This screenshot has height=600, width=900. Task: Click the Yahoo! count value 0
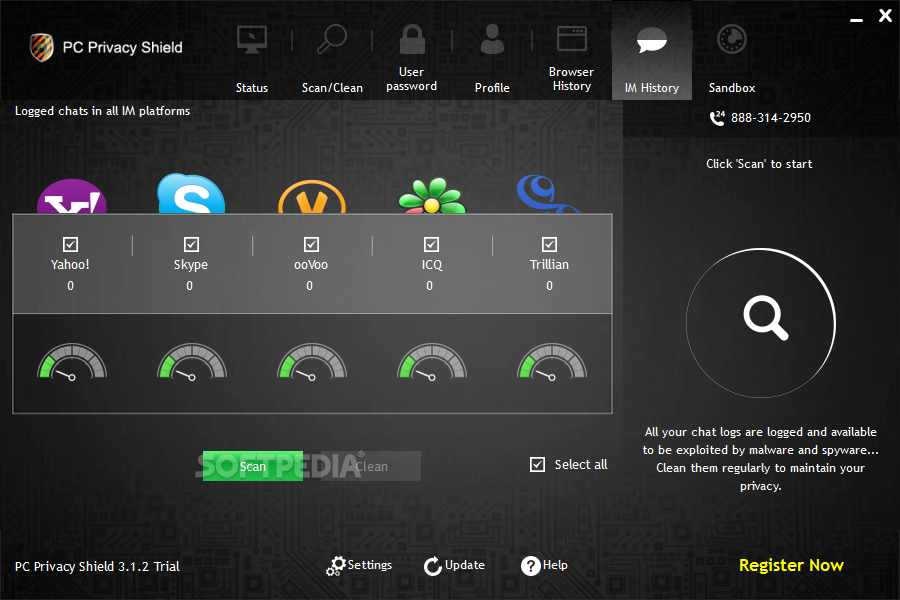[70, 286]
